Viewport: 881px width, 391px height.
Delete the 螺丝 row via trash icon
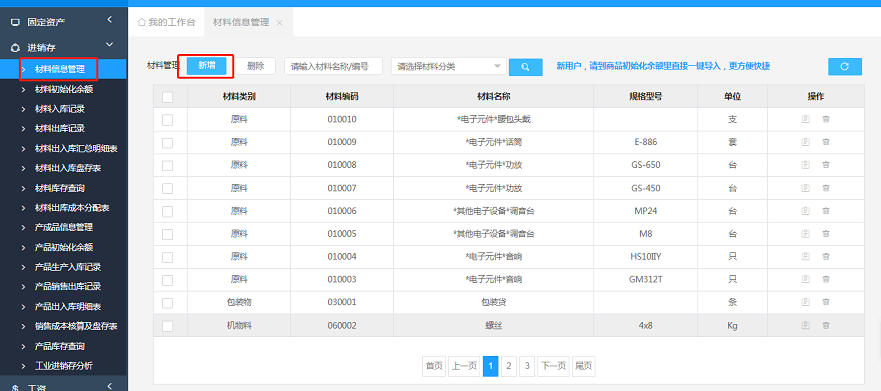tap(825, 325)
